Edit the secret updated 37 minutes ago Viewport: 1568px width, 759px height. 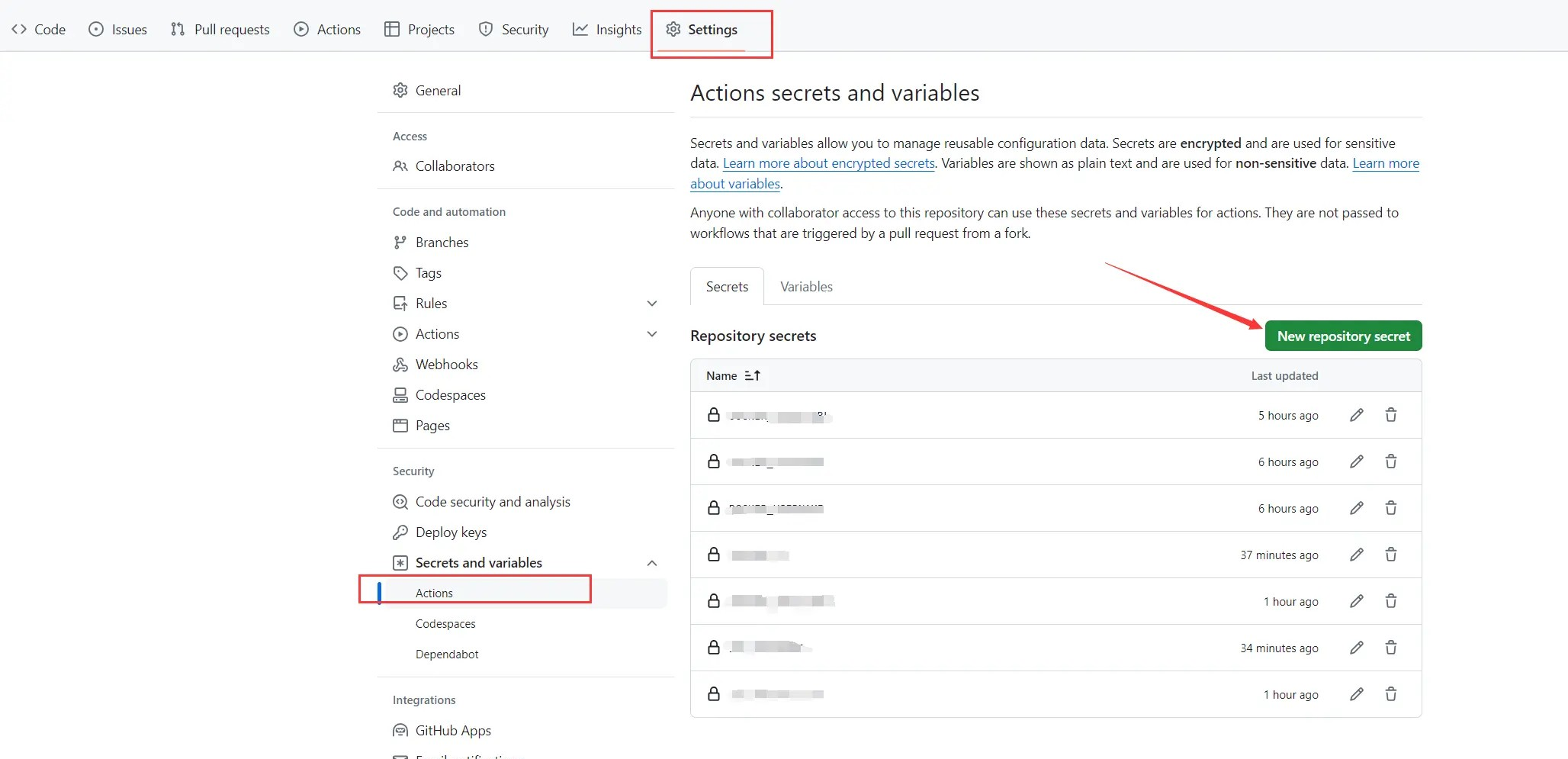1356,555
